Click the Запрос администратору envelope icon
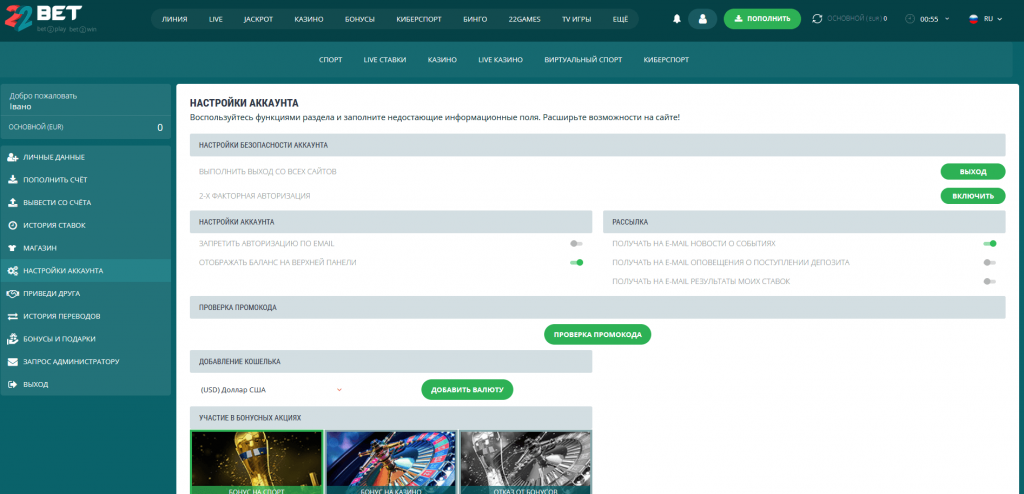The width and height of the screenshot is (1024, 494). 12,361
